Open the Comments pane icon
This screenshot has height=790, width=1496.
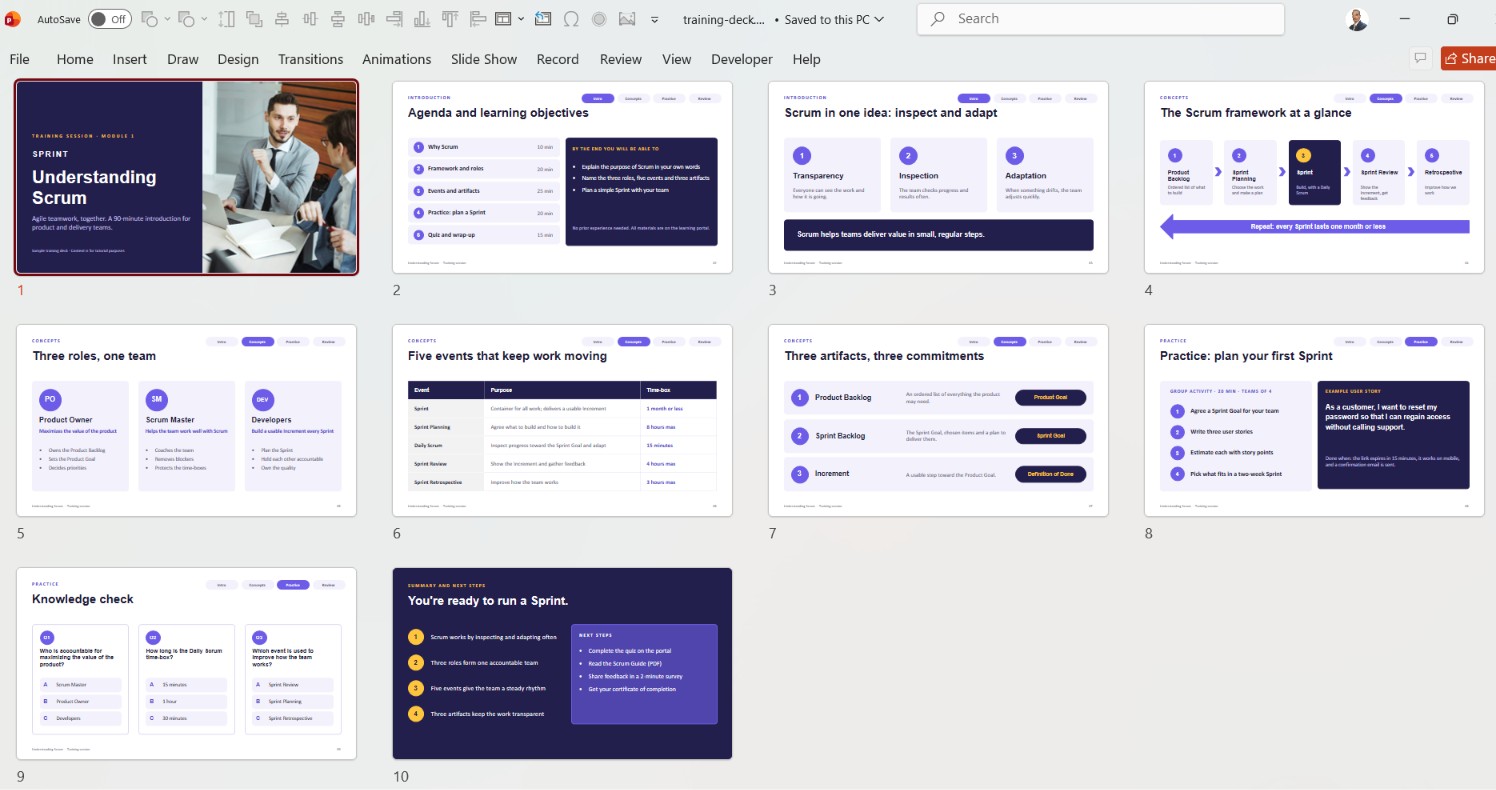click(x=1420, y=58)
